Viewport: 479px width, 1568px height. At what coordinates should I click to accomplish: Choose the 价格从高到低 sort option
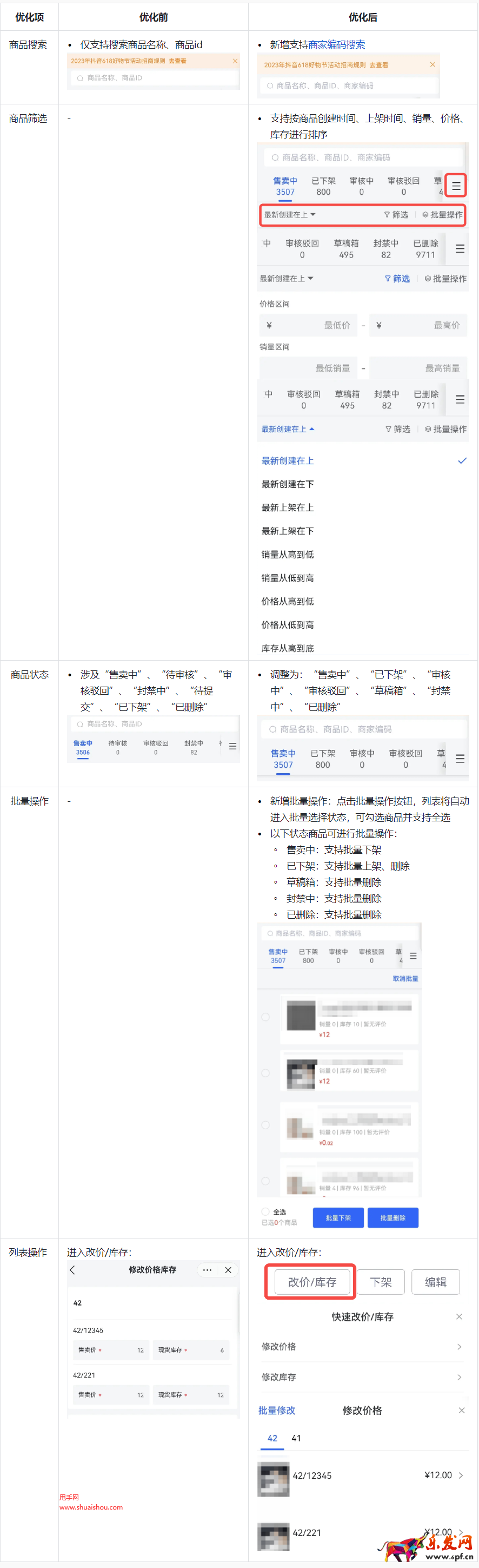point(288,602)
